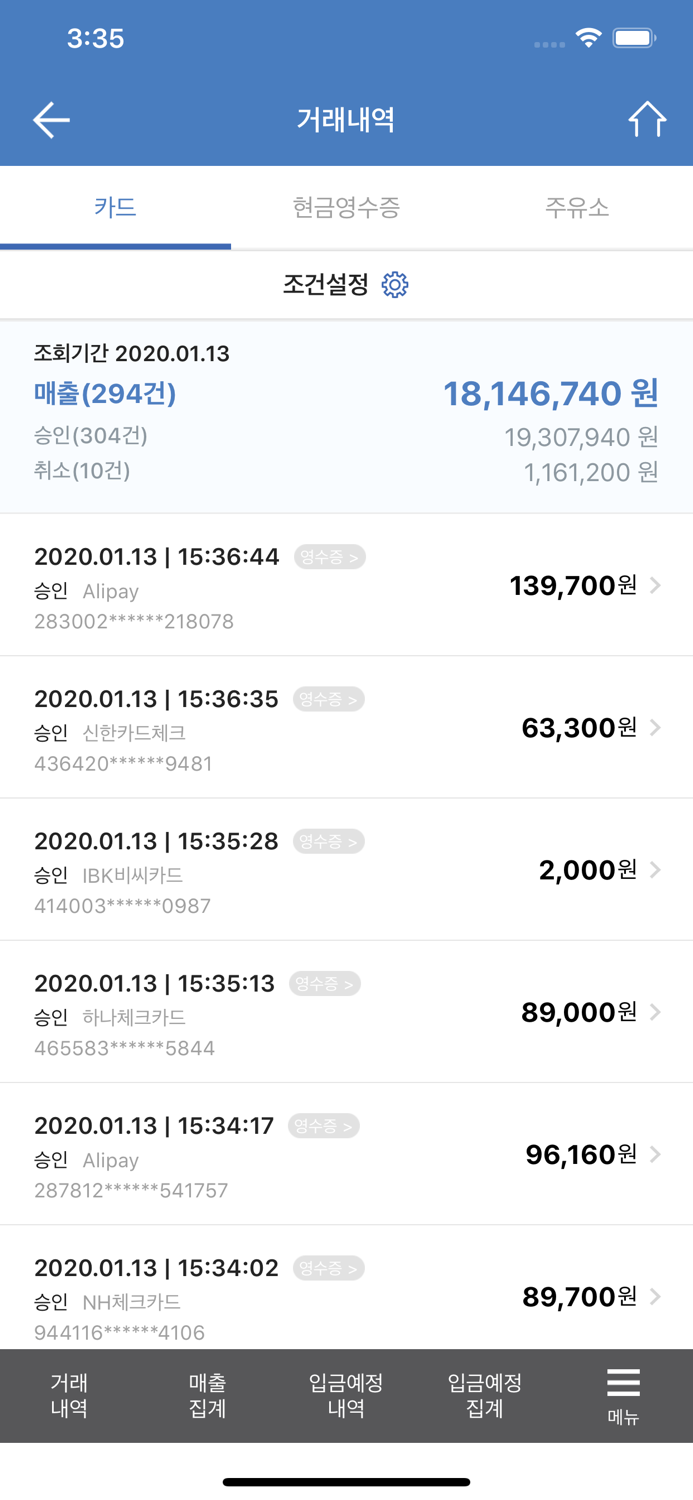Open the 메뉴 hamburger icon
This screenshot has height=1500, width=693.
[622, 1385]
